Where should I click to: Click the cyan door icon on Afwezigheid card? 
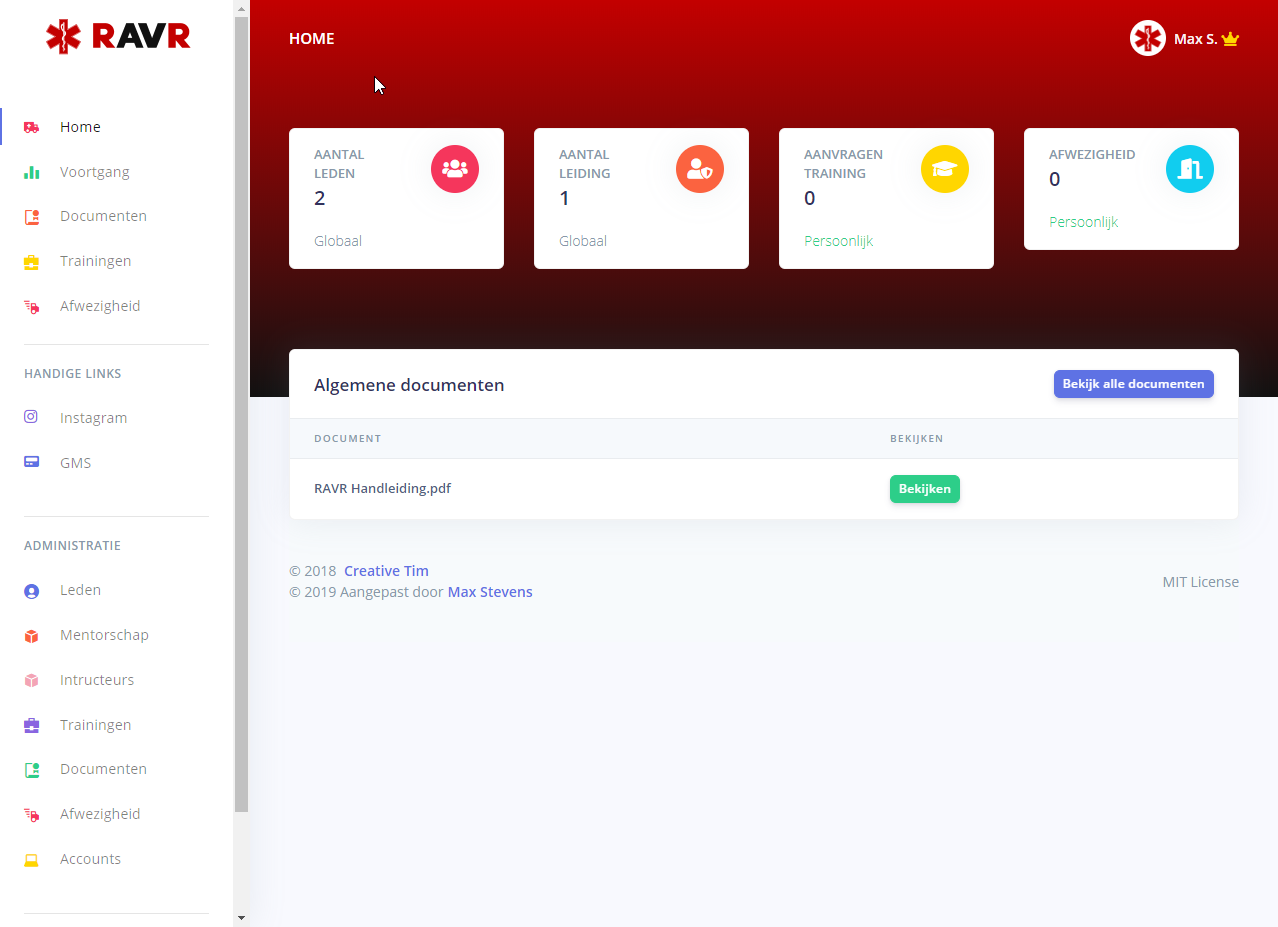[x=1190, y=169]
